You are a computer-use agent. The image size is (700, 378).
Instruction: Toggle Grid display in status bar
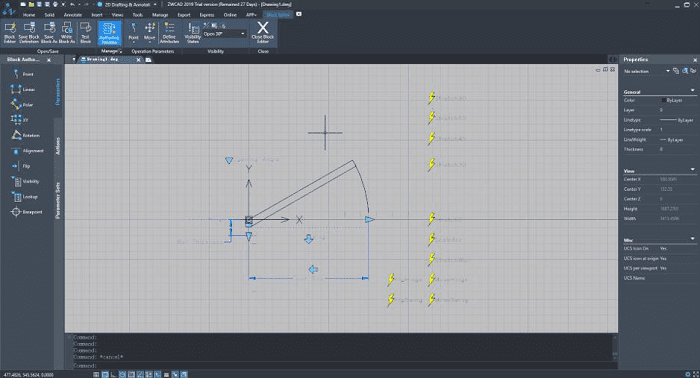coord(105,374)
